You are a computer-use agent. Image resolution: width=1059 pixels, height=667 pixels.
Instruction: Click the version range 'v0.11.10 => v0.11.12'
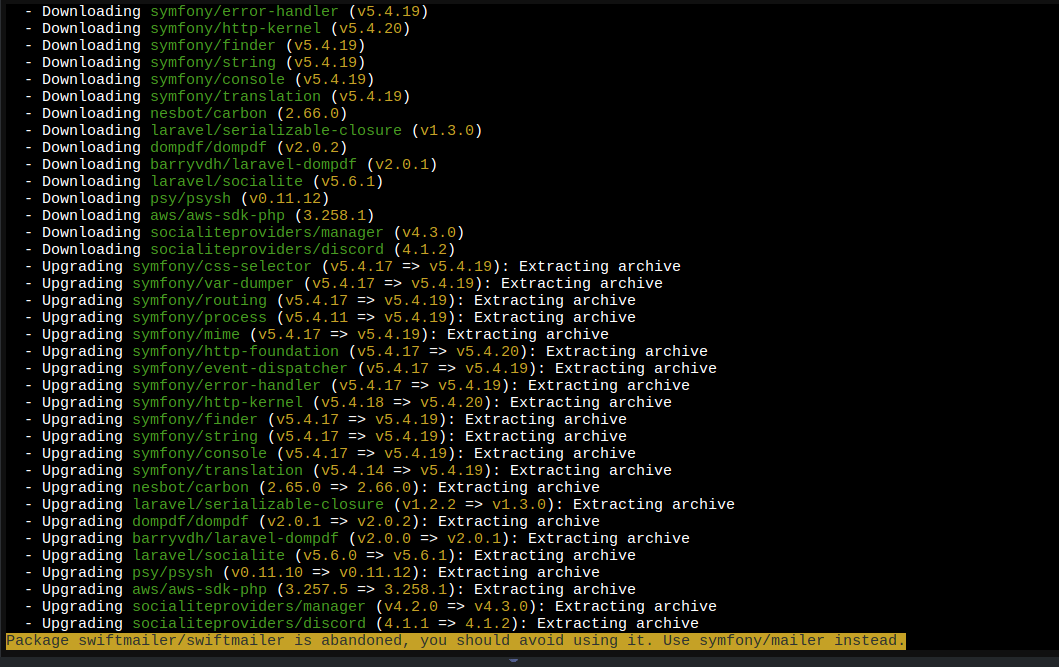pyautogui.click(x=320, y=572)
